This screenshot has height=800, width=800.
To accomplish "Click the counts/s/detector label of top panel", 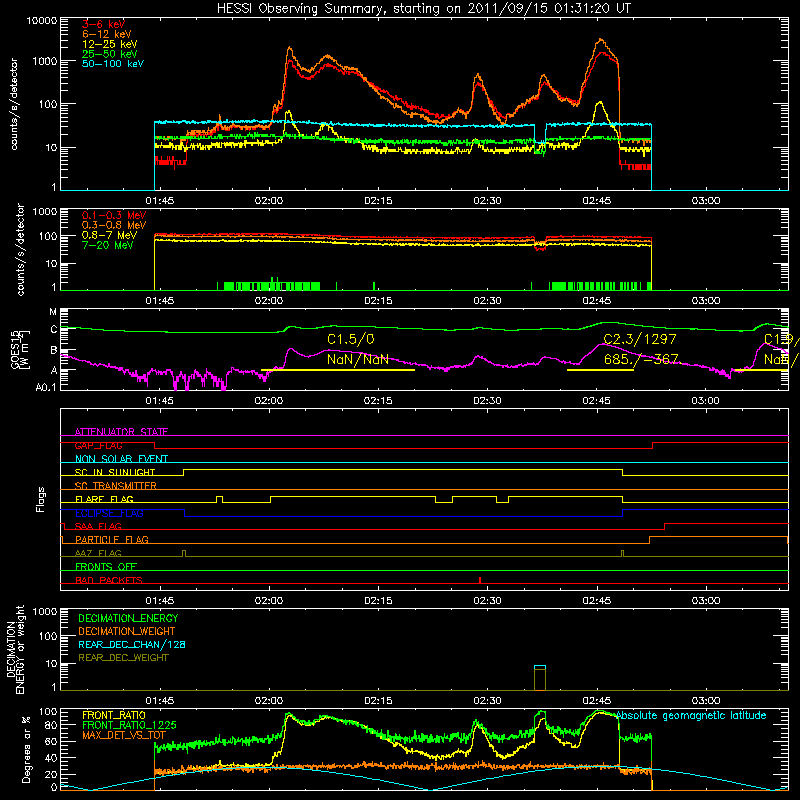I will (14, 104).
